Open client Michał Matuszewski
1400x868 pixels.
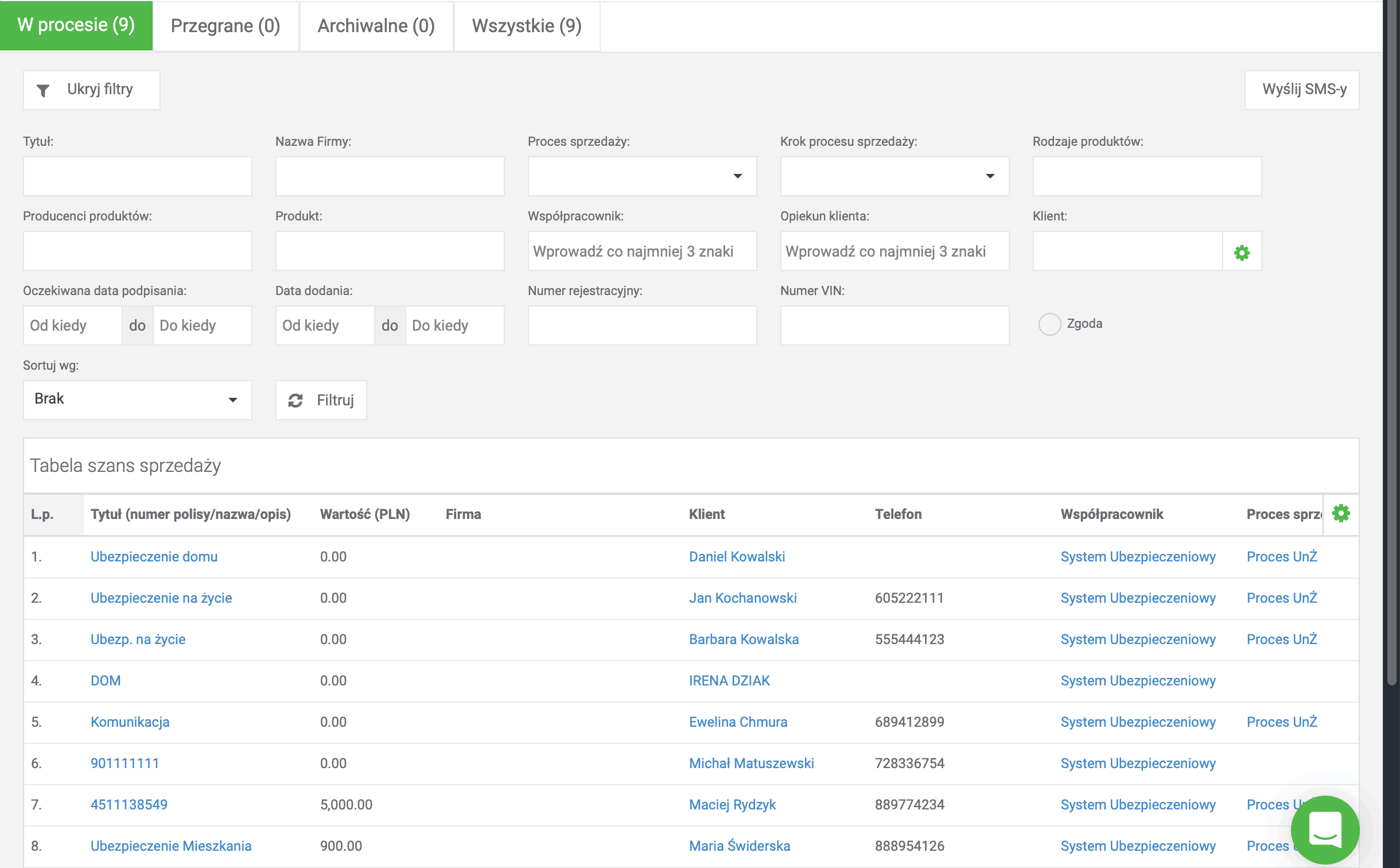pyautogui.click(x=751, y=764)
